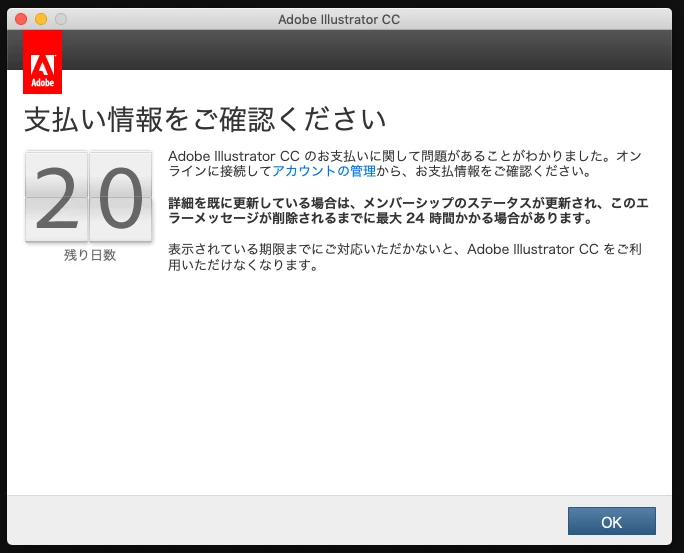This screenshot has width=684, height=553.
Task: Click the days-remaining counter digit 2
Action: click(57, 197)
